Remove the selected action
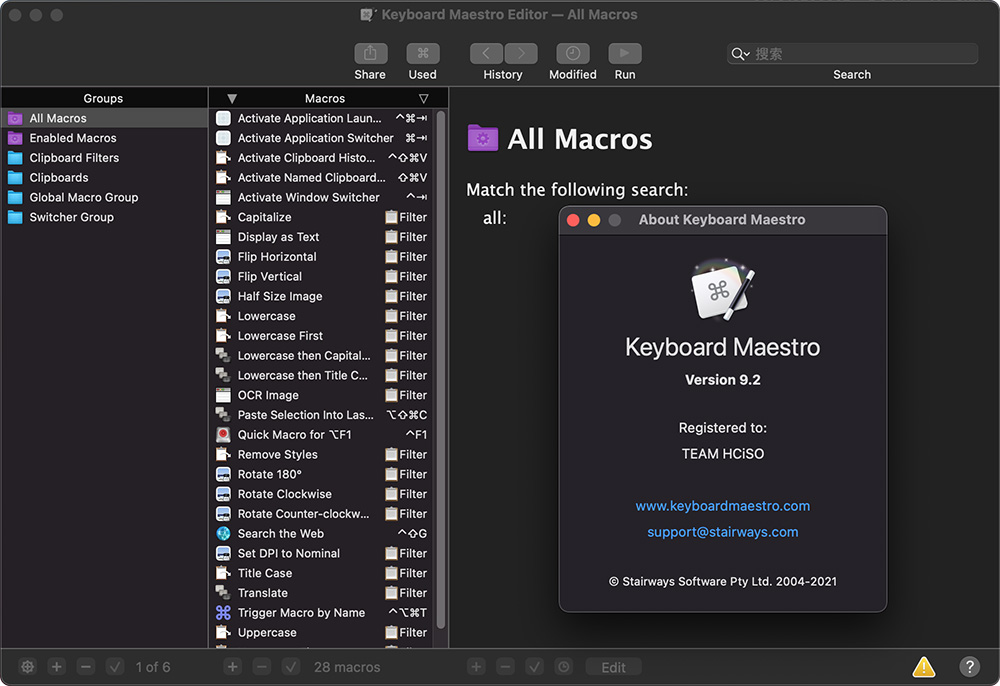This screenshot has width=1000, height=686. [x=506, y=667]
